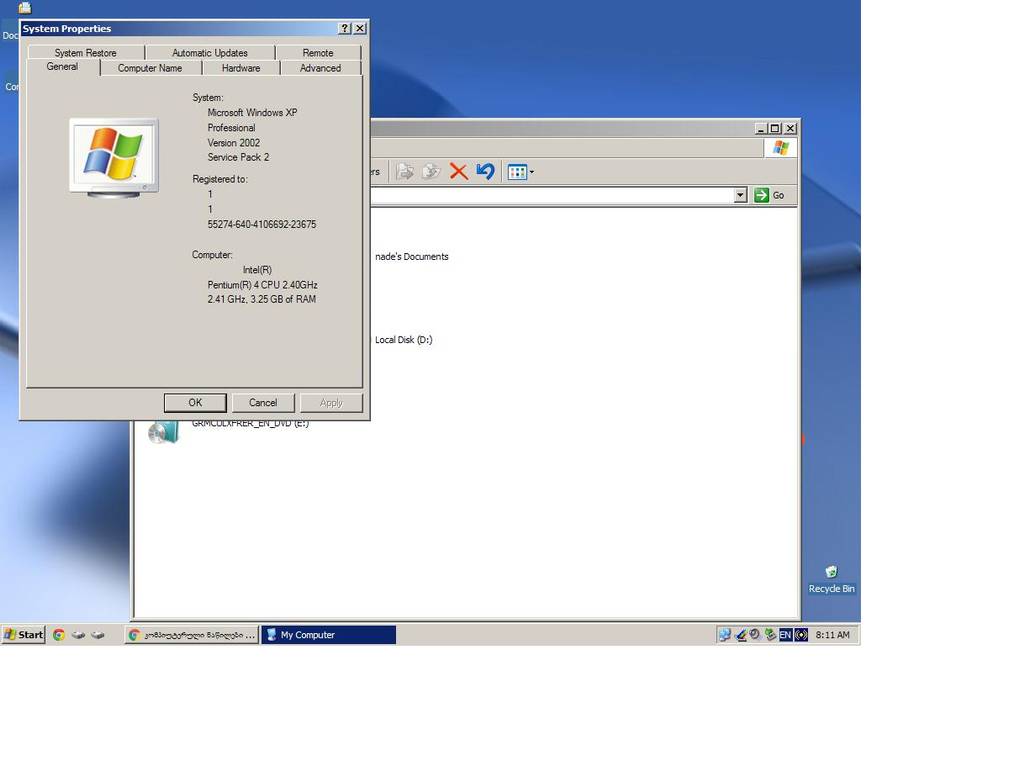Open the Recycle Bin desktop icon

tap(831, 580)
